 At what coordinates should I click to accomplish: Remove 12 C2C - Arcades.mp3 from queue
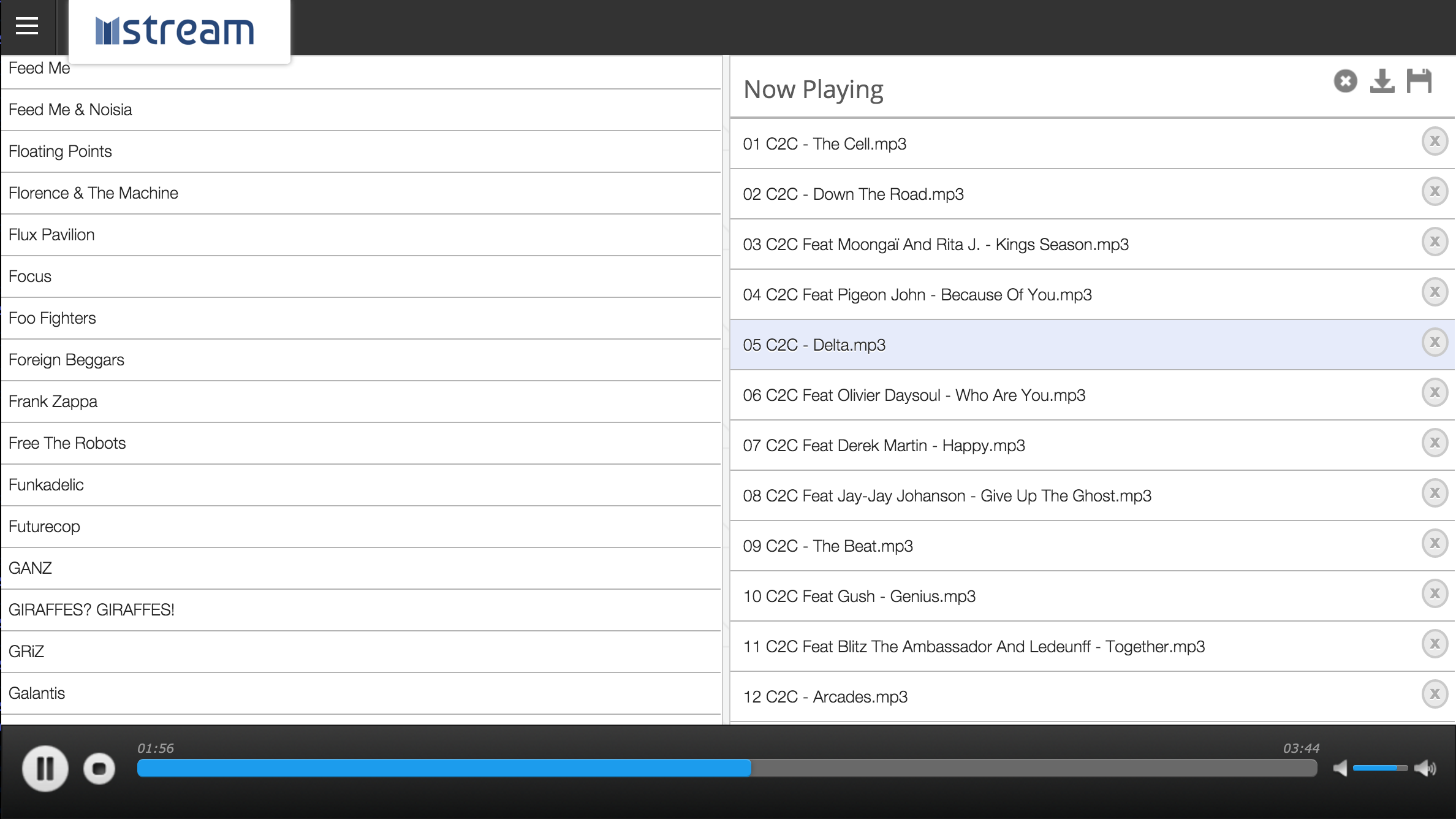(1435, 695)
